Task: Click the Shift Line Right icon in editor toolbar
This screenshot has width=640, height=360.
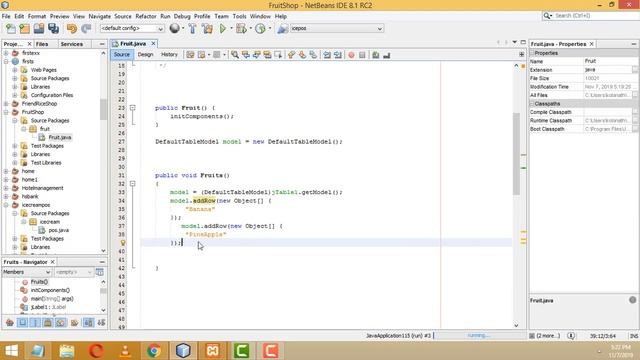Action: coord(338,55)
